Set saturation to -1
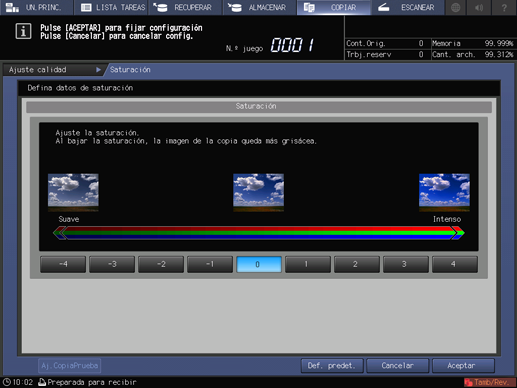The width and height of the screenshot is (517, 388). pyautogui.click(x=210, y=264)
